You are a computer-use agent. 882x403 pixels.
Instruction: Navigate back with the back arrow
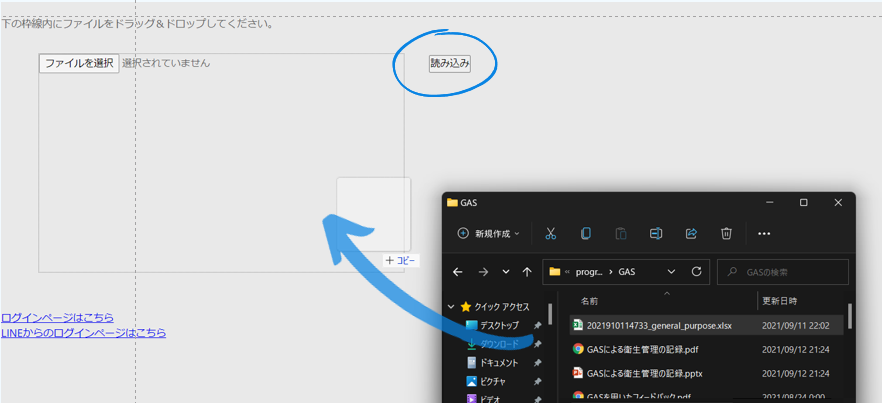(x=458, y=271)
